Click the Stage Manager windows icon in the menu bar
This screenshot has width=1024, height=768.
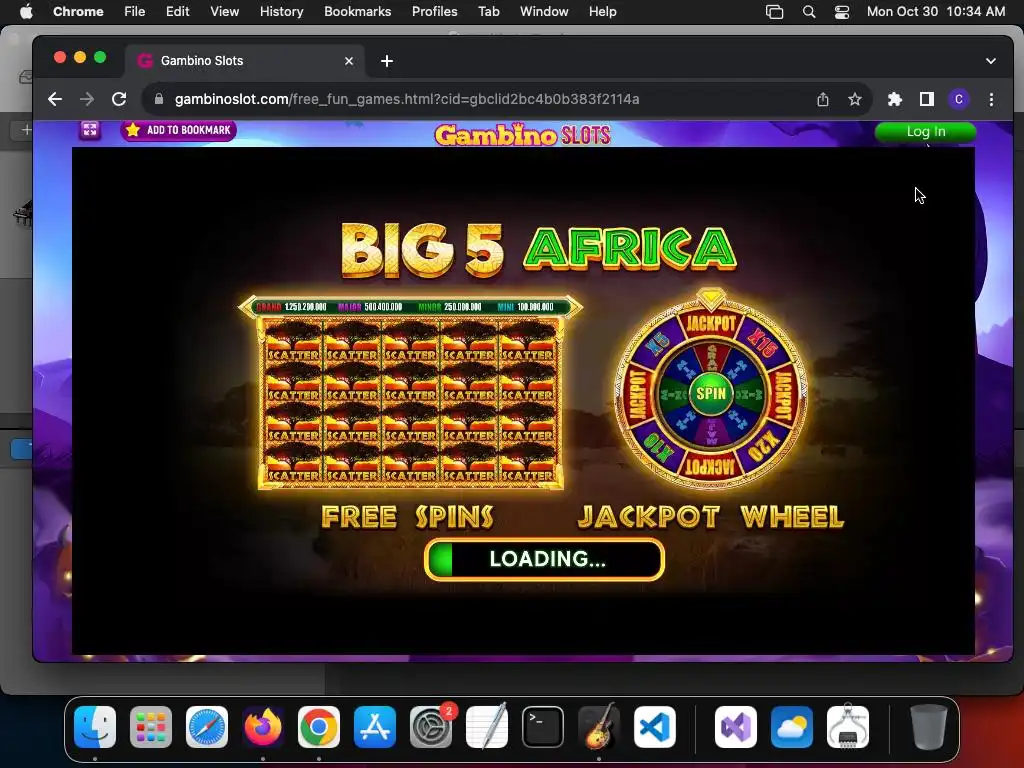pos(775,11)
